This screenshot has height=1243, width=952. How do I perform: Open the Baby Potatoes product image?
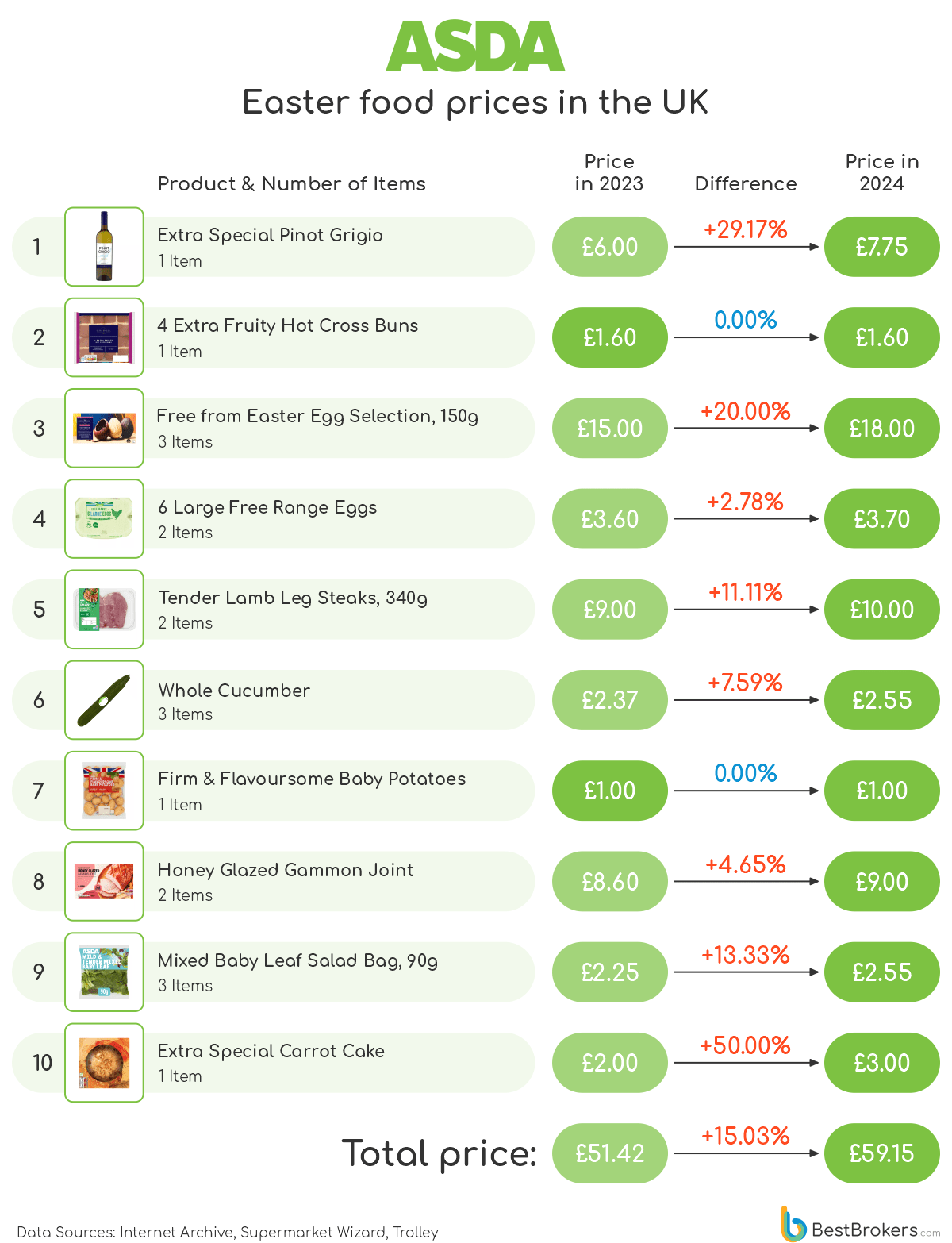click(104, 791)
